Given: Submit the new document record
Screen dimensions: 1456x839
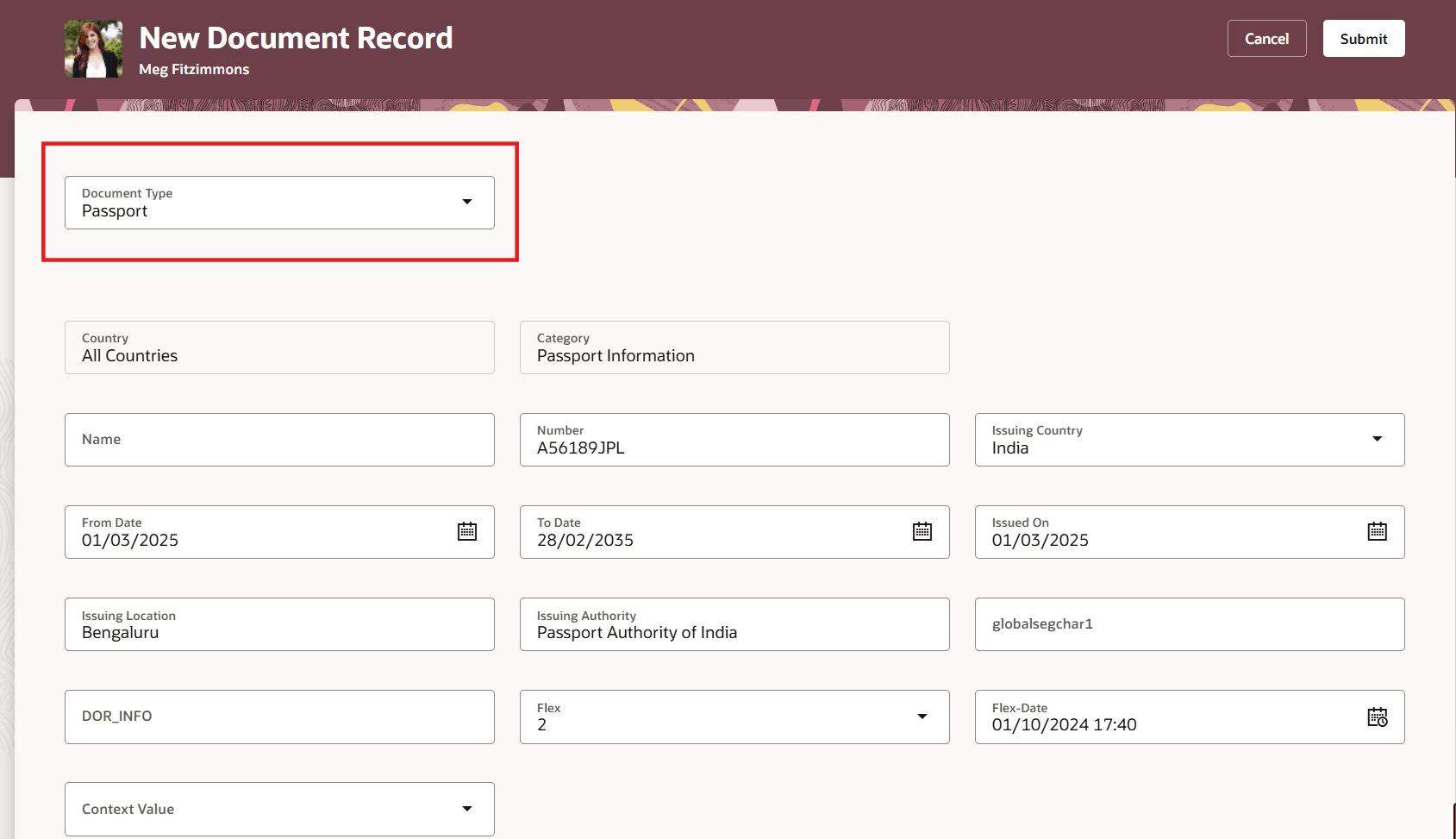Looking at the screenshot, I should pos(1364,39).
